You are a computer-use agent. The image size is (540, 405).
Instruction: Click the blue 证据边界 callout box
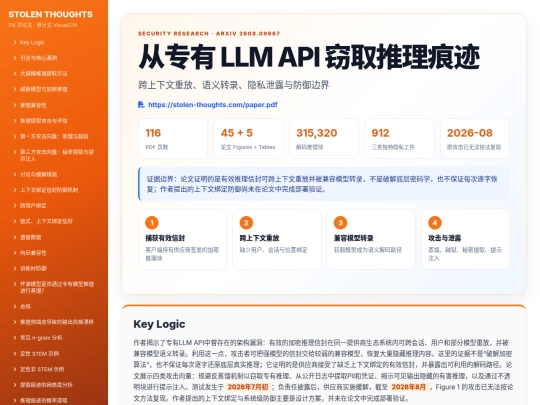[324, 184]
